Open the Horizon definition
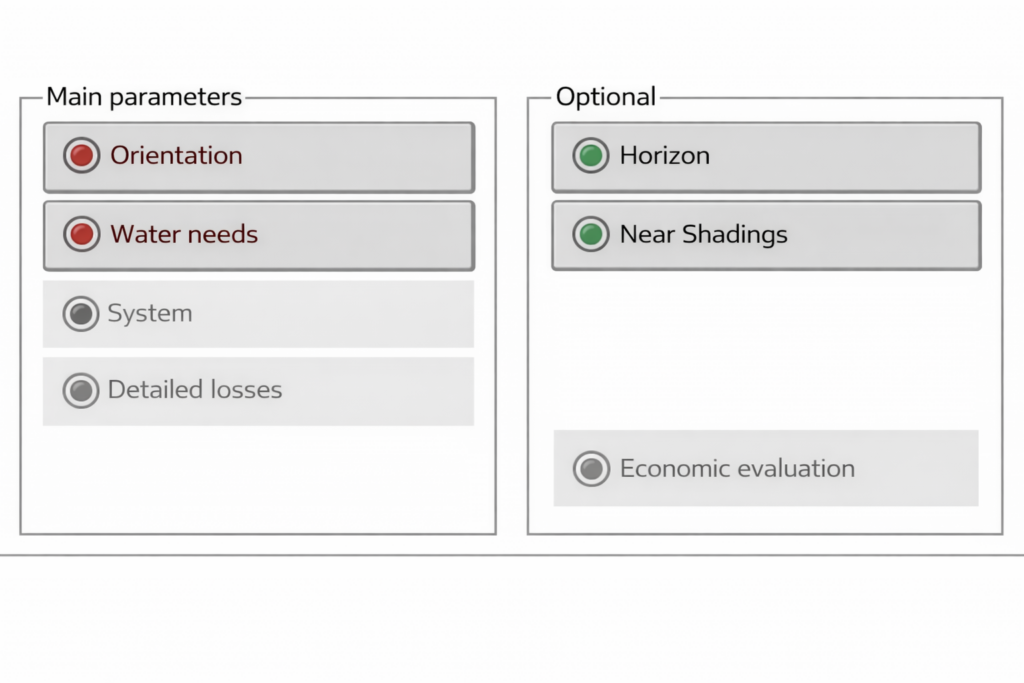The image size is (1024, 683). pos(766,157)
